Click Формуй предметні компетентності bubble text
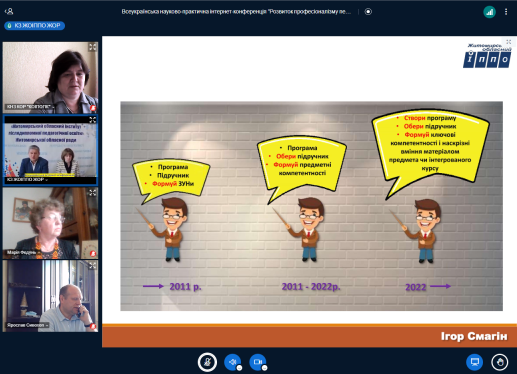 click(x=302, y=169)
